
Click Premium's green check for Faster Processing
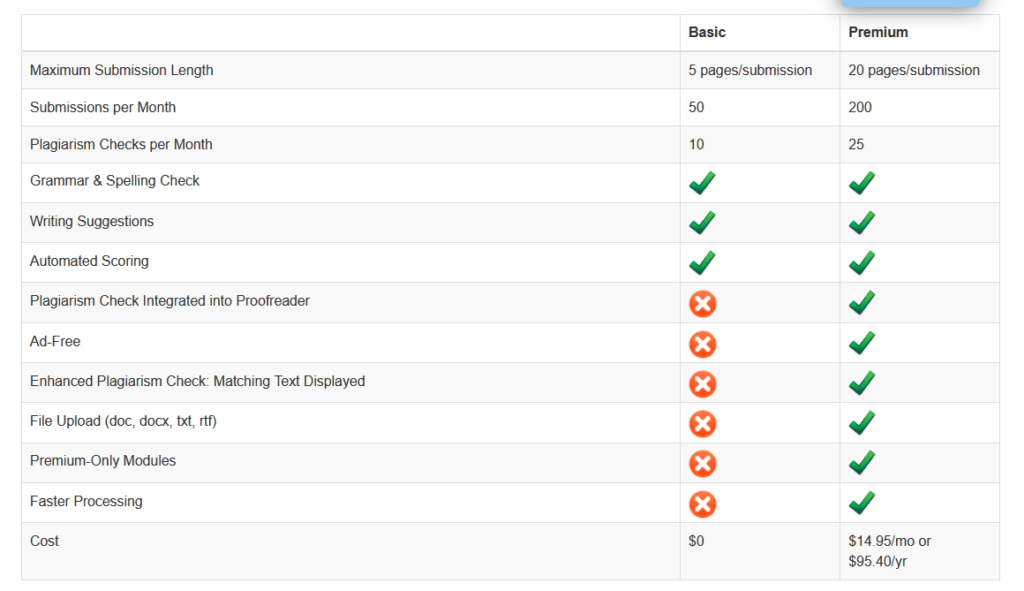tap(861, 503)
